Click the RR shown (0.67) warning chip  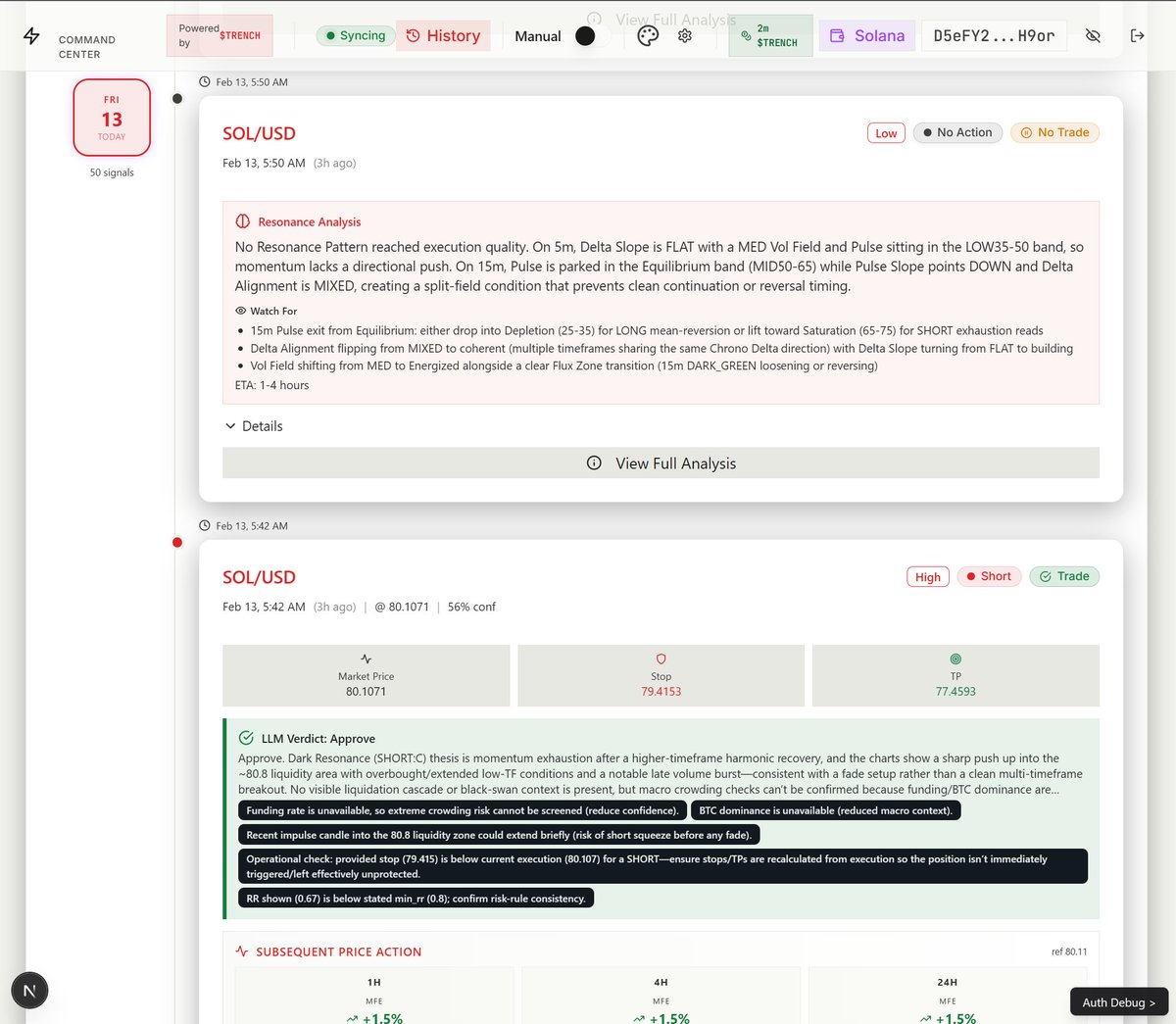[x=416, y=898]
